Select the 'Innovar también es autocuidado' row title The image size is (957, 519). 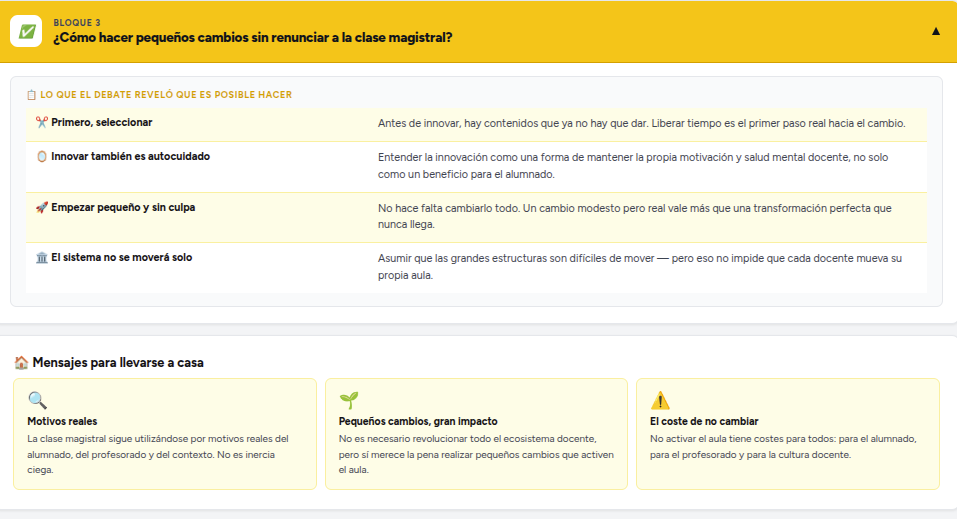point(130,157)
